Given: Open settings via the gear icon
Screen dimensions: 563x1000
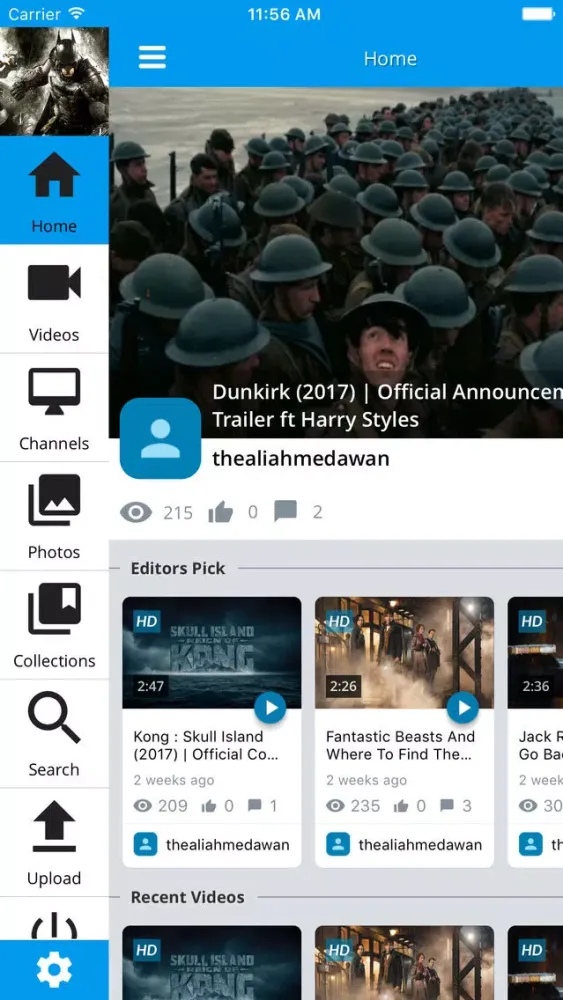Looking at the screenshot, I should pyautogui.click(x=54, y=970).
